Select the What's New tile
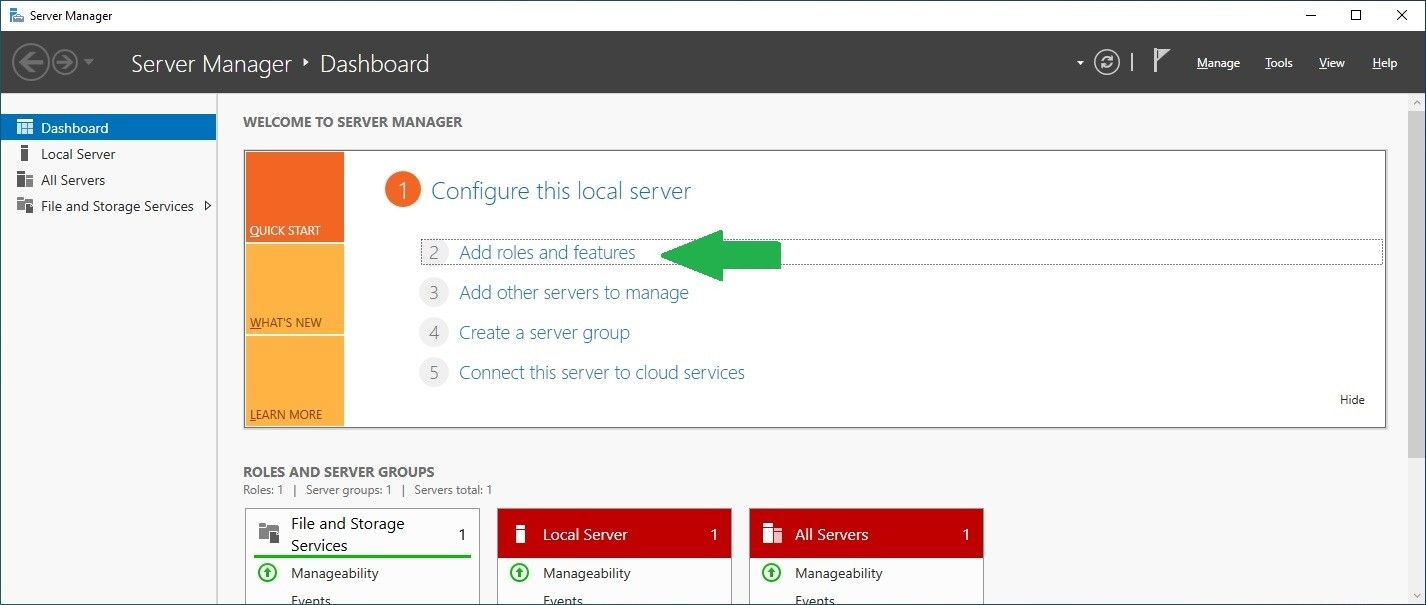This screenshot has height=605, width=1426. (x=295, y=289)
